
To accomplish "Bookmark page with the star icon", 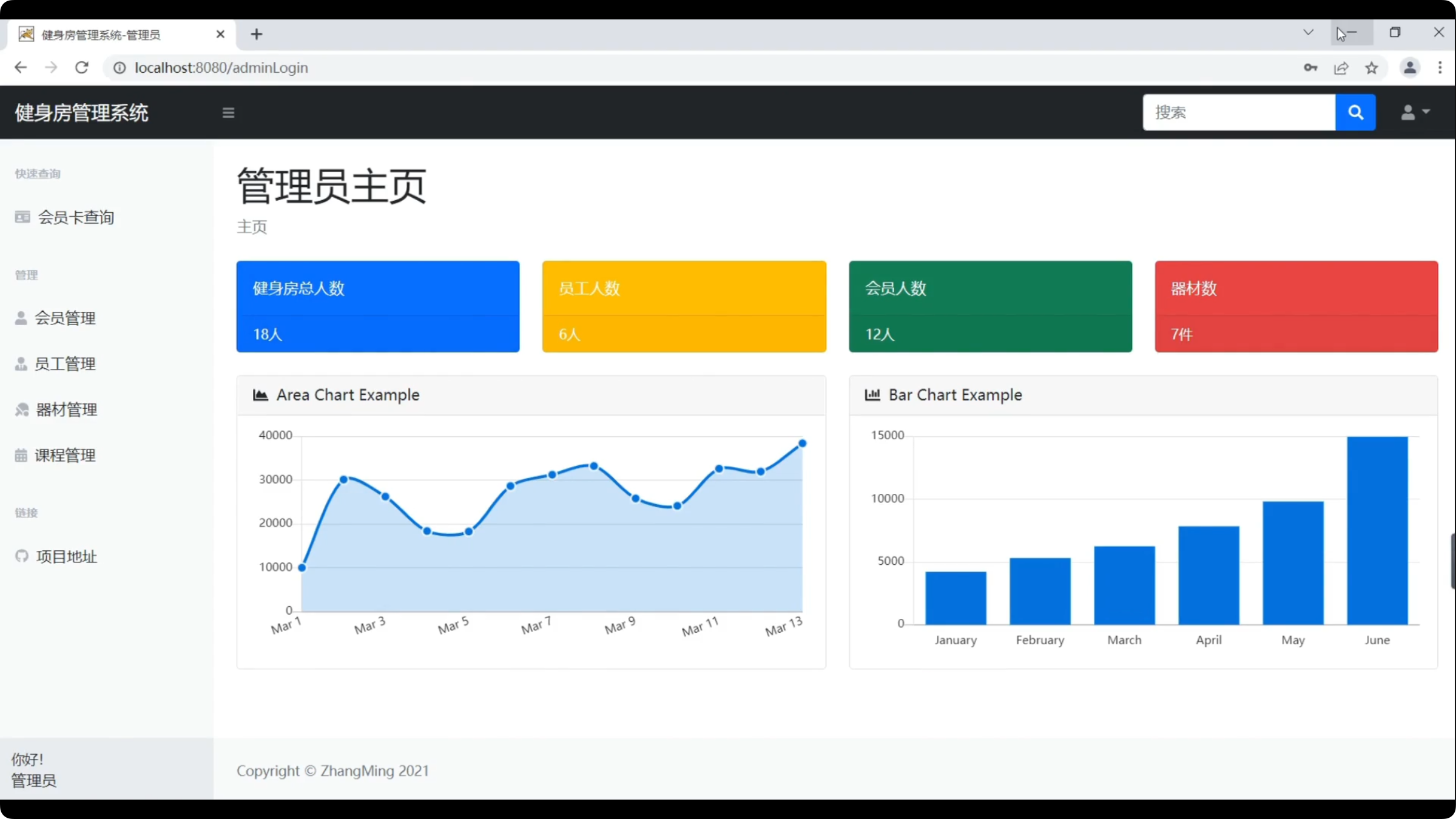I will [1371, 68].
